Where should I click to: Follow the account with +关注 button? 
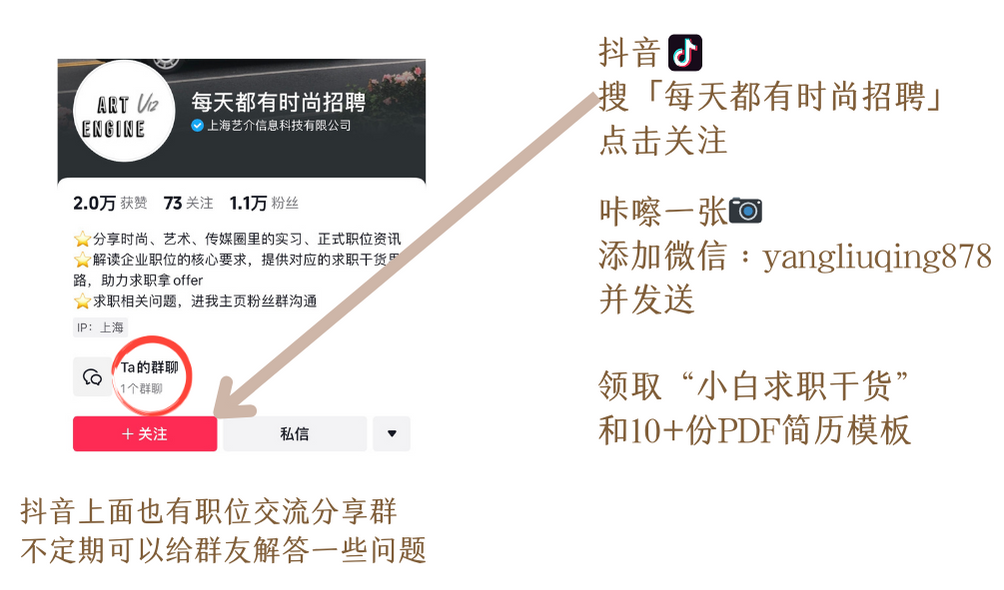tap(145, 434)
